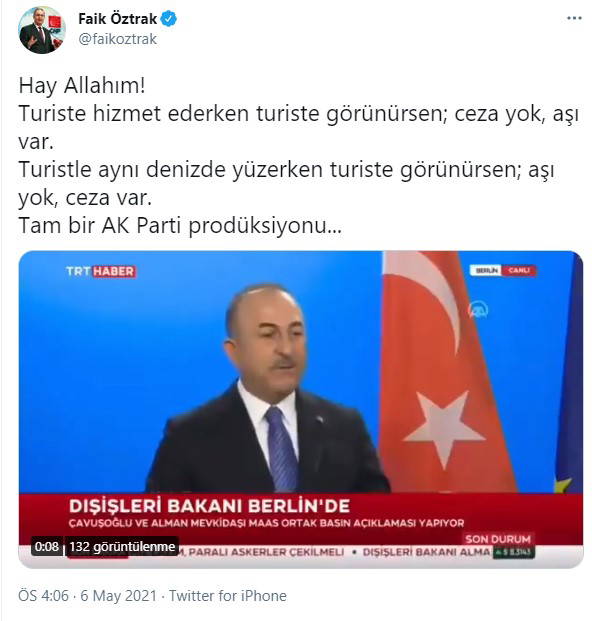This screenshot has width=592, height=621.
Task: Click the Anadolu Agency watermark icon
Action: [x=478, y=310]
